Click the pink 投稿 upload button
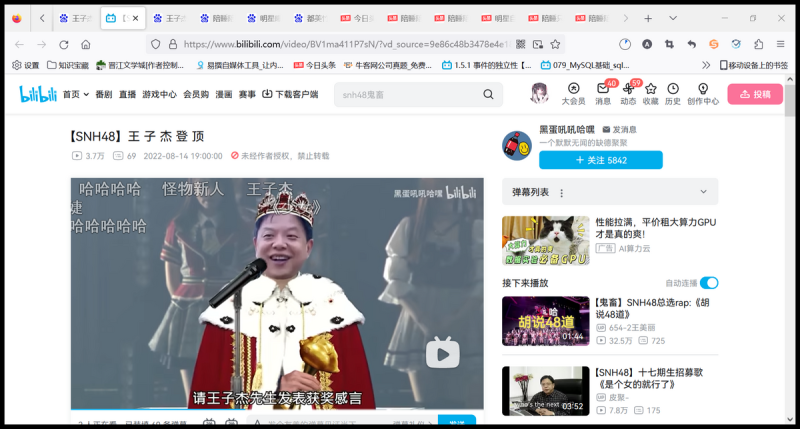This screenshot has height=429, width=800. [x=754, y=93]
